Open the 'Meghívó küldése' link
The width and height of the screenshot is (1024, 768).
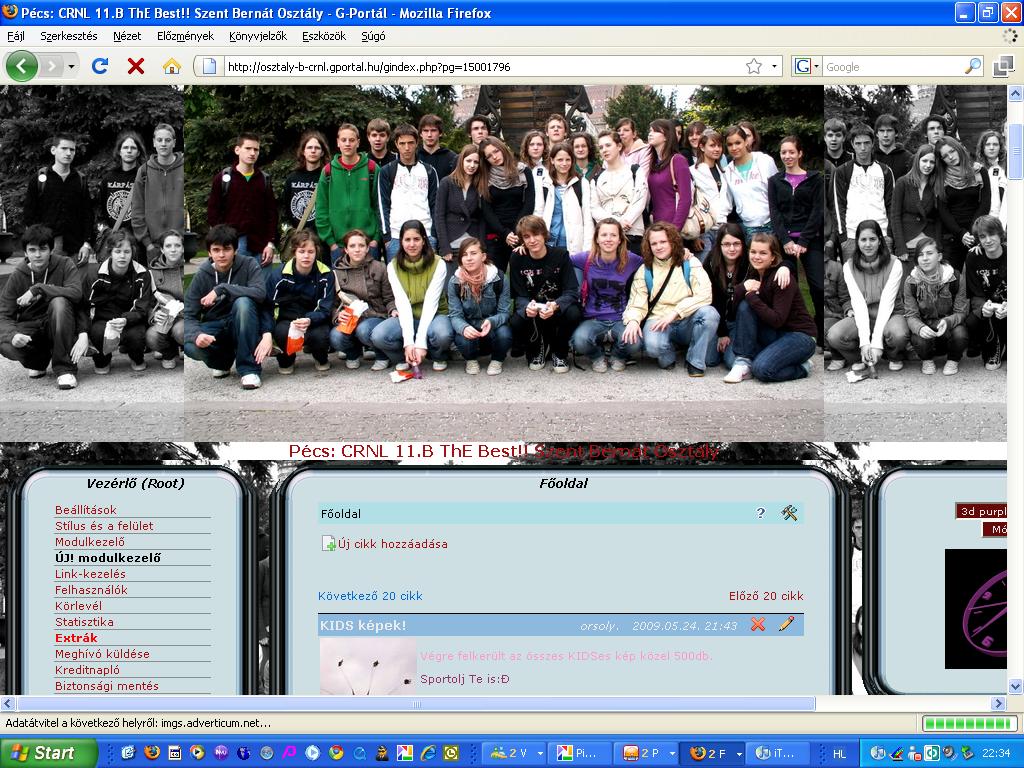pos(102,654)
